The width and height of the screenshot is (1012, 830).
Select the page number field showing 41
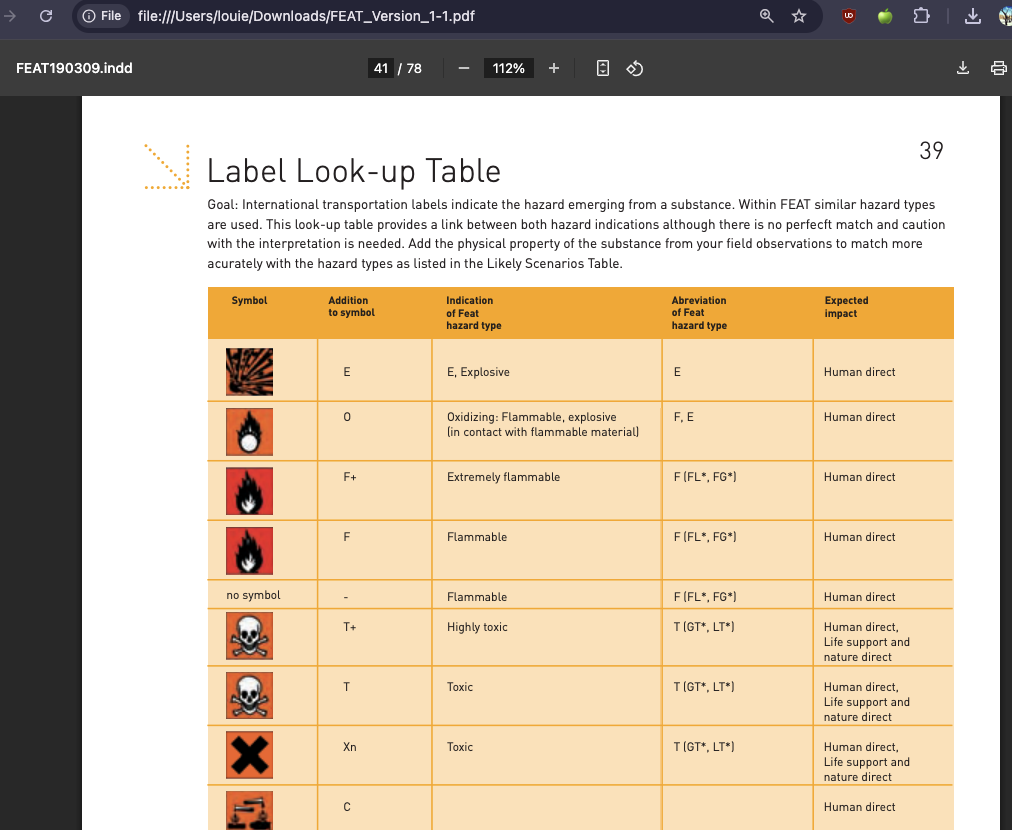tap(380, 68)
